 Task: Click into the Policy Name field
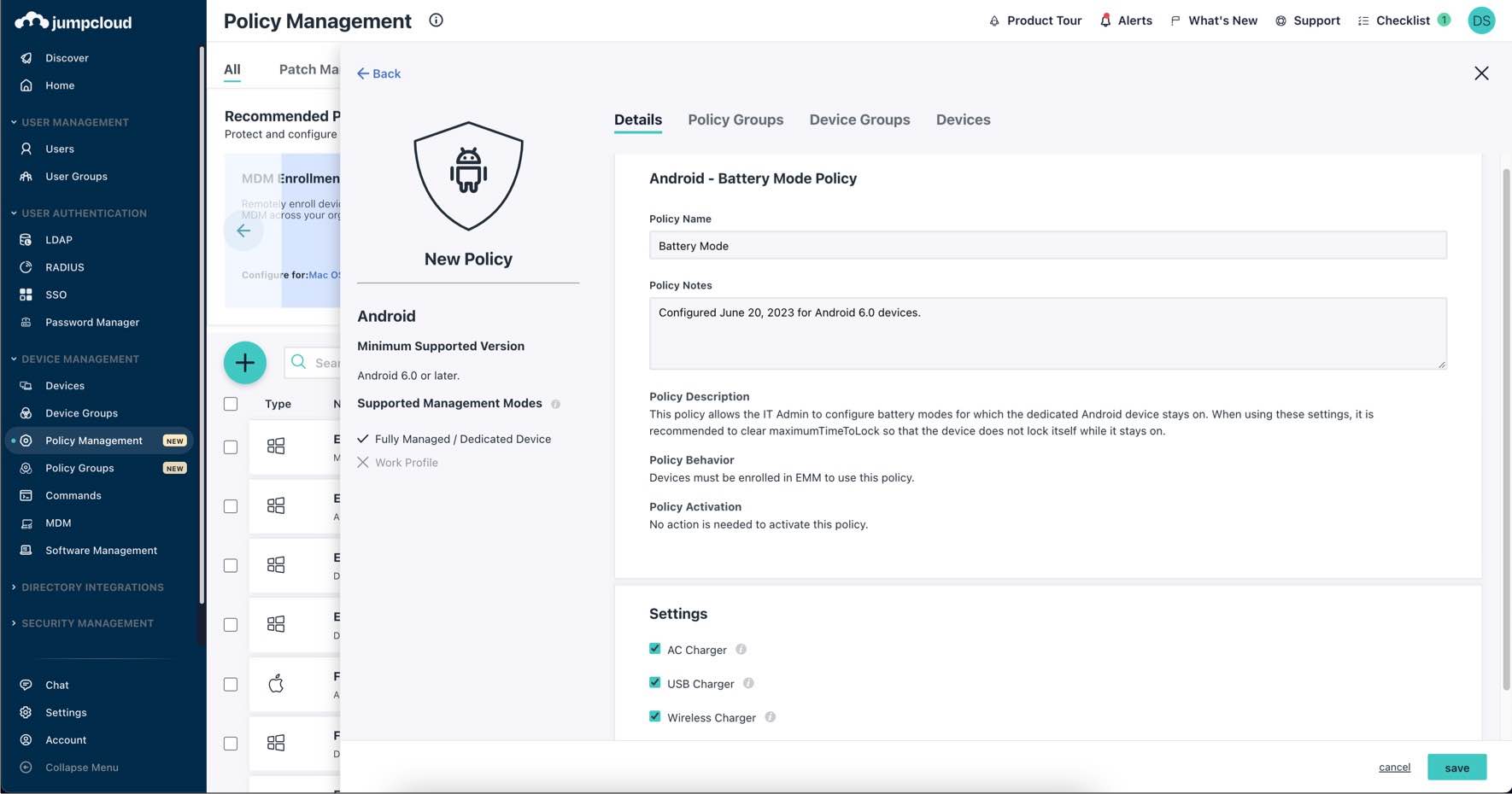pos(1047,246)
